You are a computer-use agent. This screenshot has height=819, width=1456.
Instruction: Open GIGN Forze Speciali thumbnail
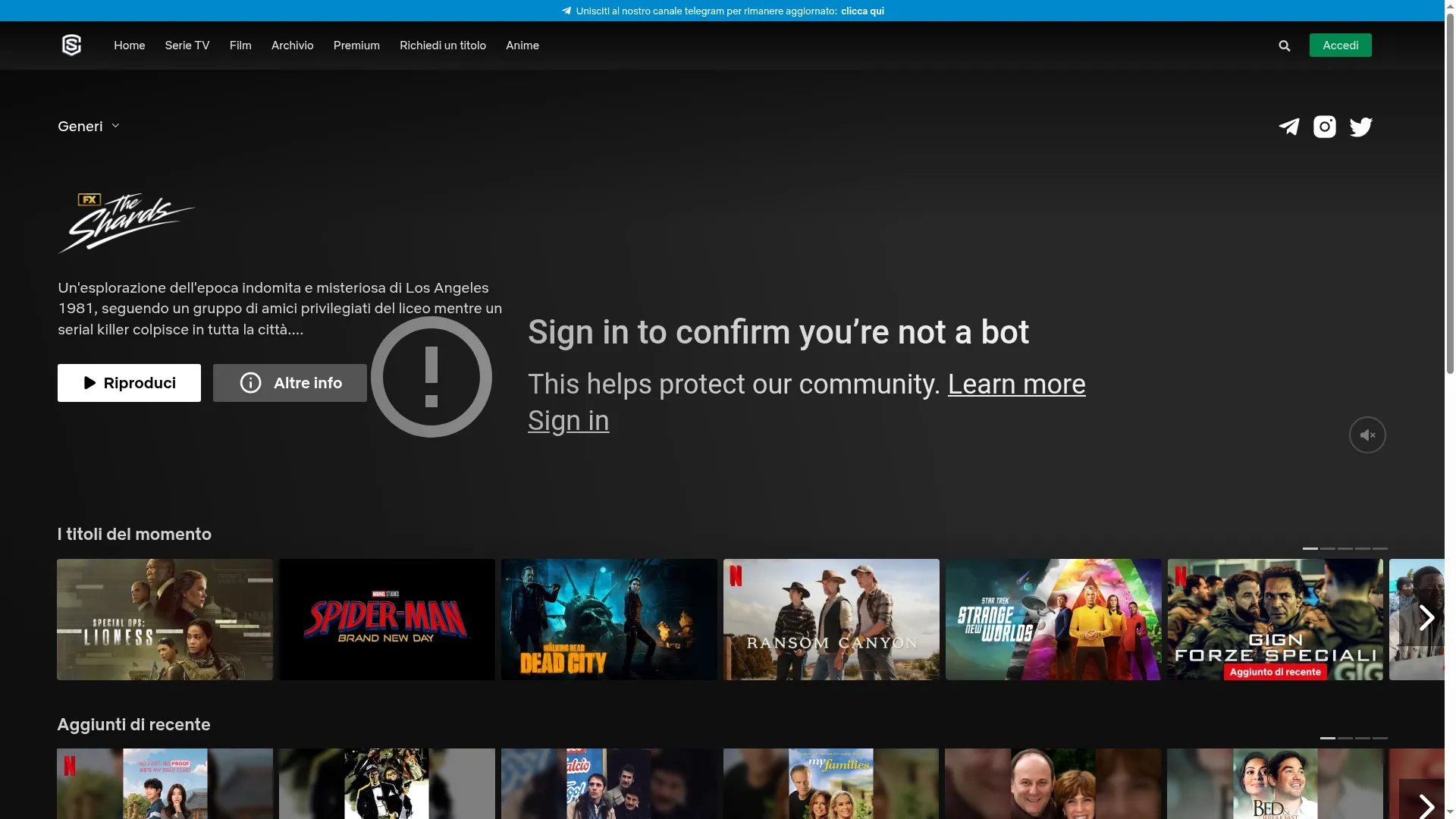[1276, 620]
